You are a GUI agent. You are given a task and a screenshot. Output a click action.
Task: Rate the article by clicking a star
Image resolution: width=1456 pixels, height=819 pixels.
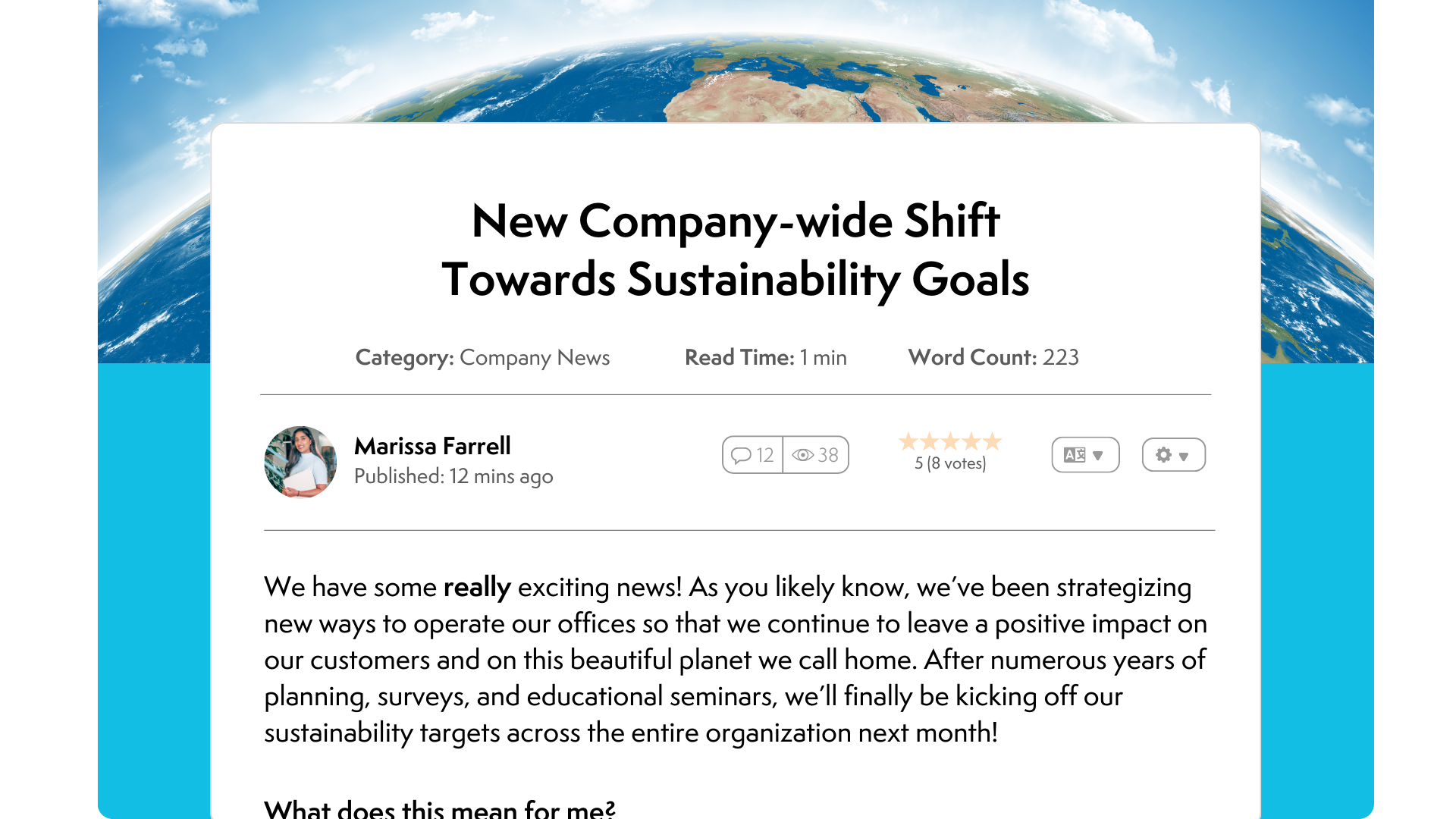[x=950, y=441]
